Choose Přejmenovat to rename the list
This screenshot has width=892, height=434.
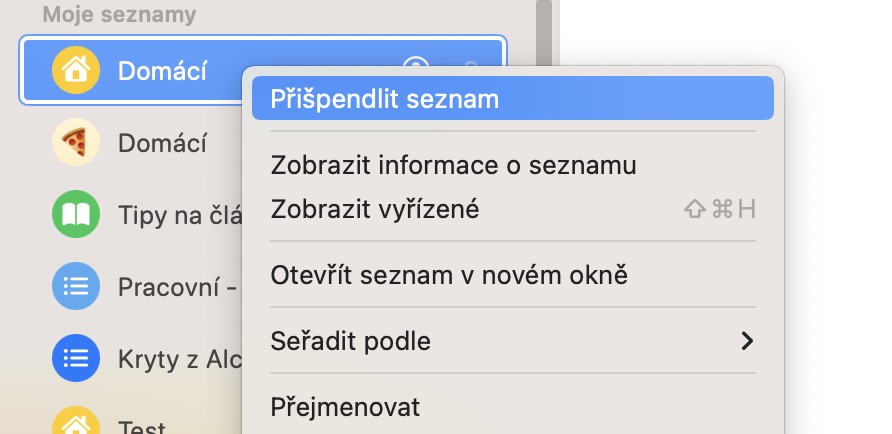[345, 407]
